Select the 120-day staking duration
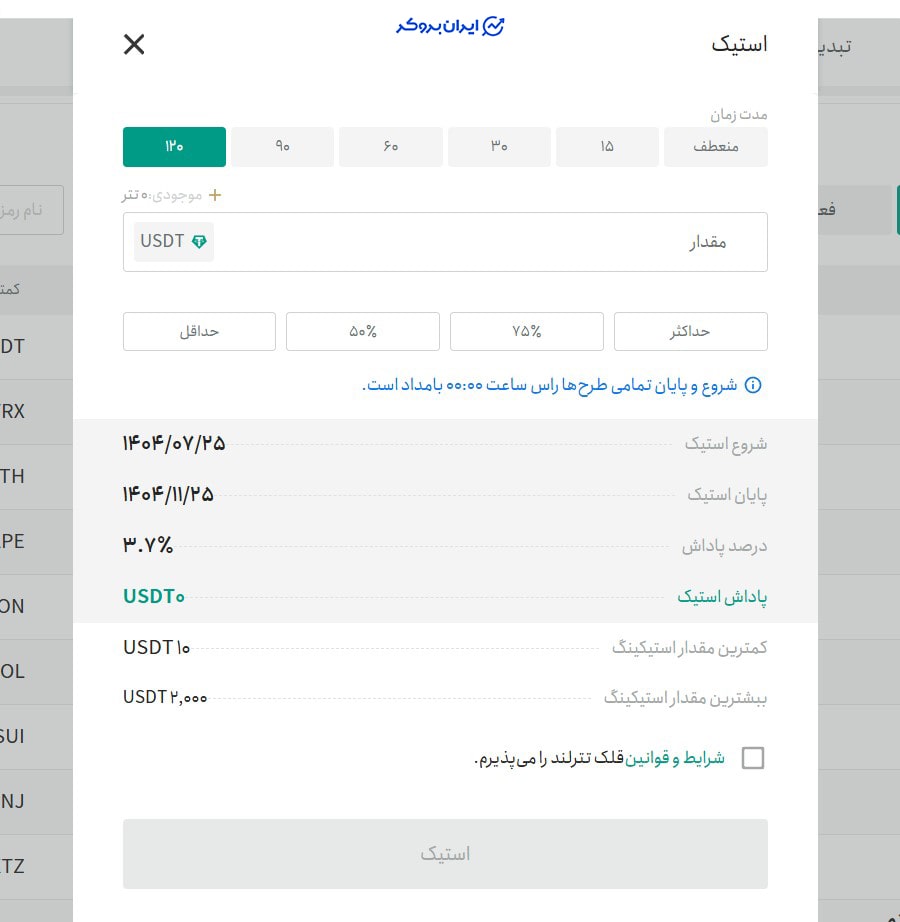Screen dimensions: 900x922 point(174,146)
